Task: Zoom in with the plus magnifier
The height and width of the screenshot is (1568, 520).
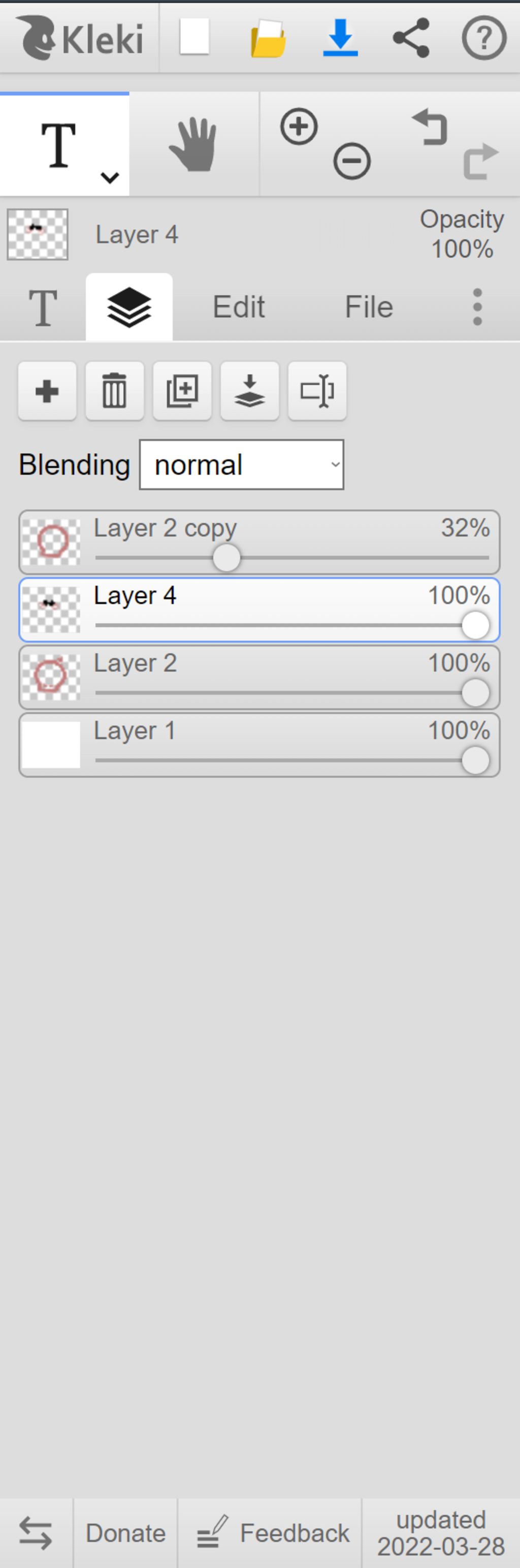Action: pos(299,126)
